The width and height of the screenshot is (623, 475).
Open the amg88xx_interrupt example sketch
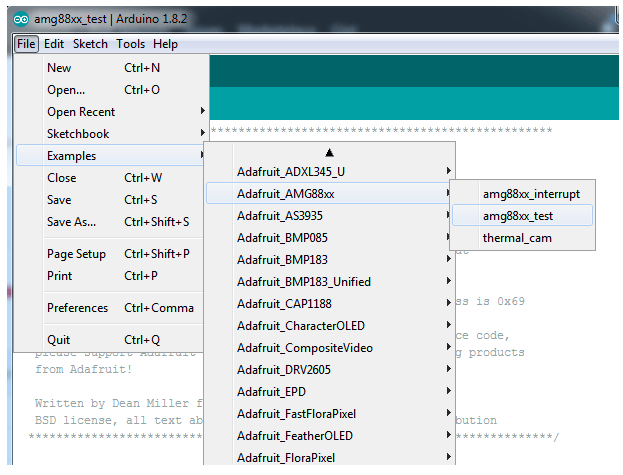coord(522,194)
